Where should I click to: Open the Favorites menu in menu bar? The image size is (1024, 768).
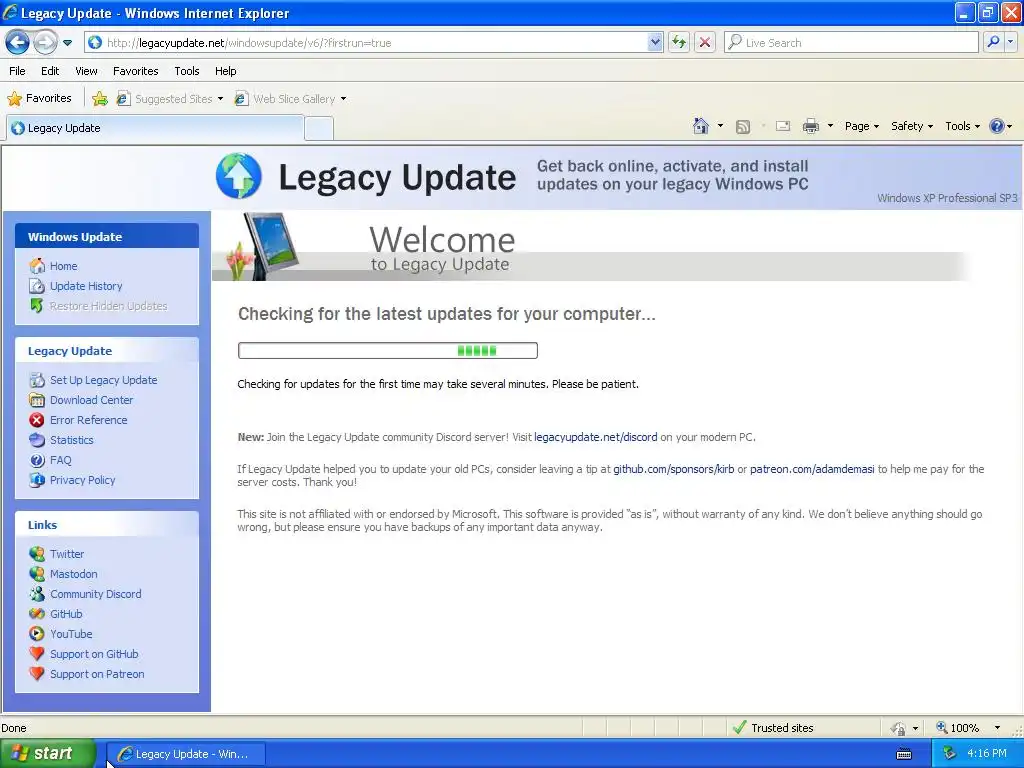[135, 71]
